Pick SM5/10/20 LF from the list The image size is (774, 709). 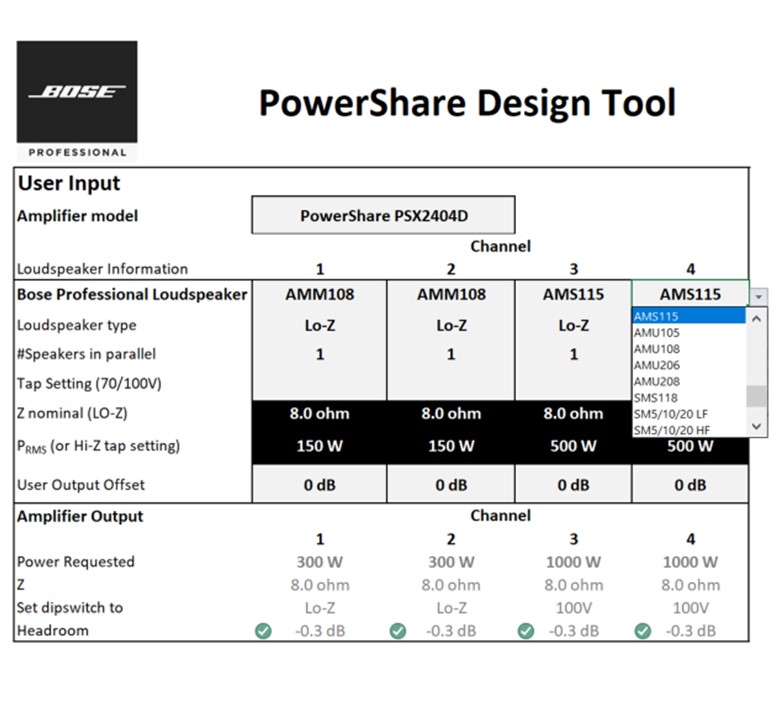tap(688, 413)
